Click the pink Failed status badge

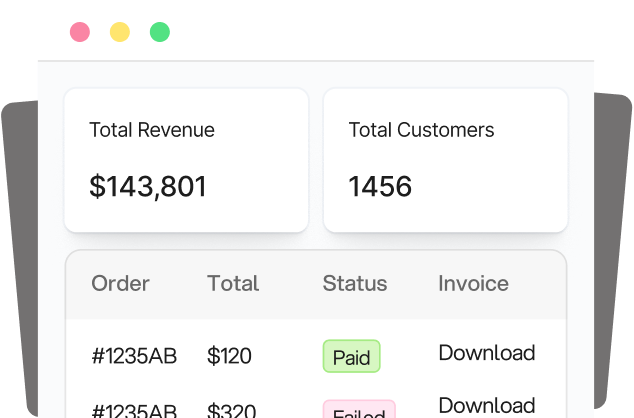(358, 411)
